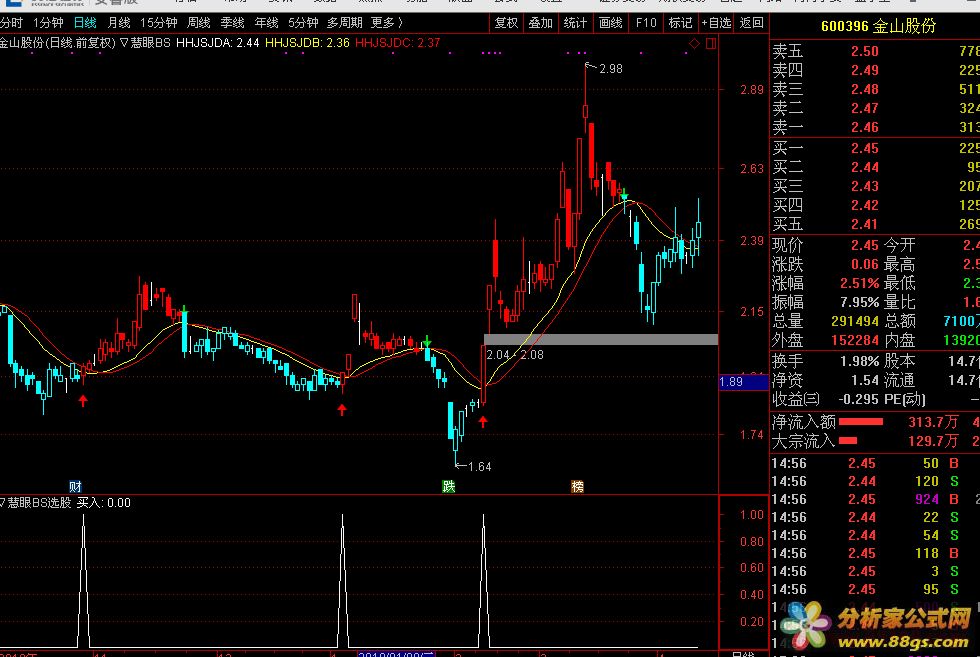Viewport: 980px width, 657px height.
Task: Activate the 画线 drawing tools button
Action: coord(611,23)
